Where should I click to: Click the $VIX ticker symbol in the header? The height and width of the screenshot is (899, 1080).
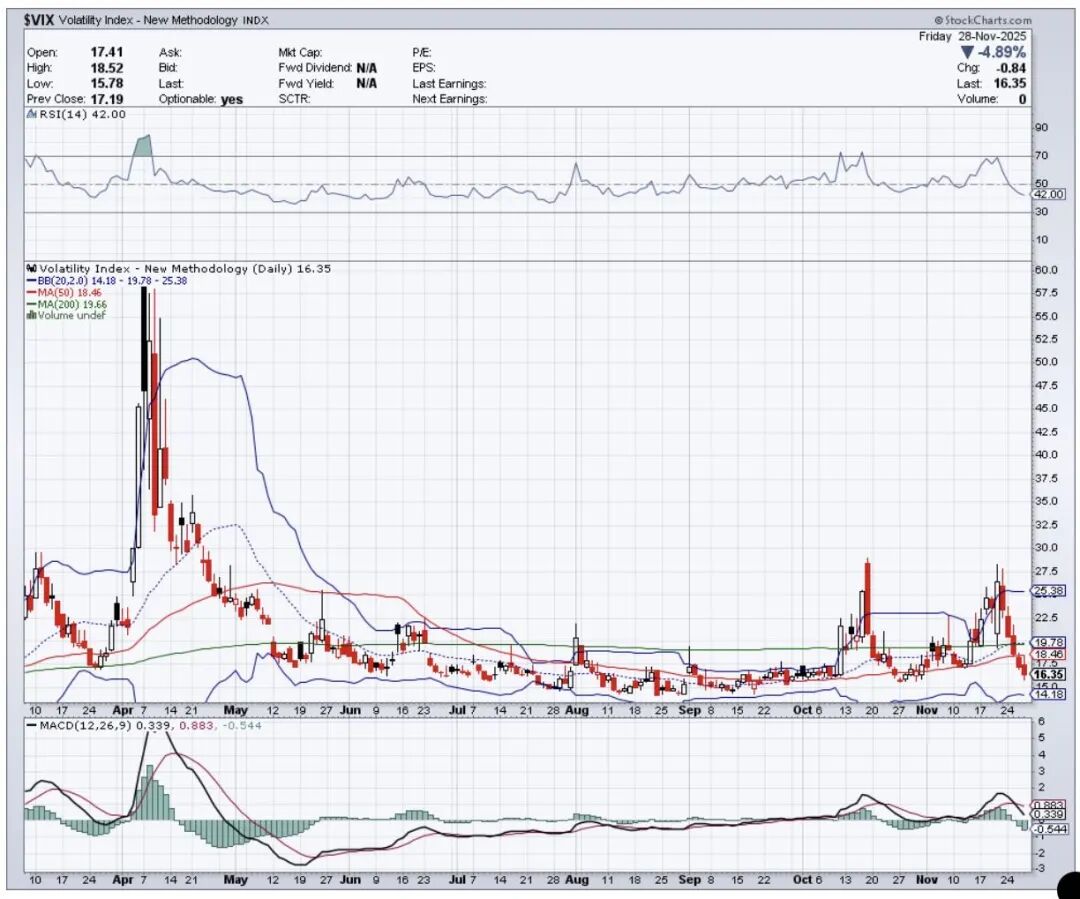pyautogui.click(x=39, y=20)
